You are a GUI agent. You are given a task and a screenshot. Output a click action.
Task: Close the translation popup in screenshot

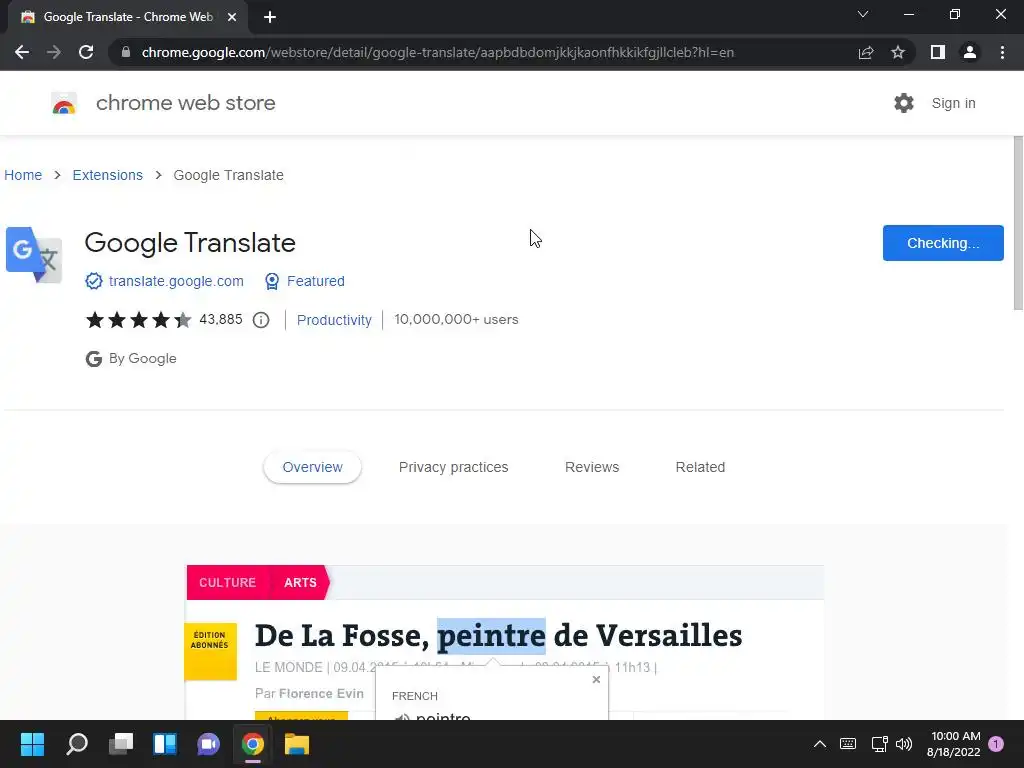pyautogui.click(x=596, y=679)
